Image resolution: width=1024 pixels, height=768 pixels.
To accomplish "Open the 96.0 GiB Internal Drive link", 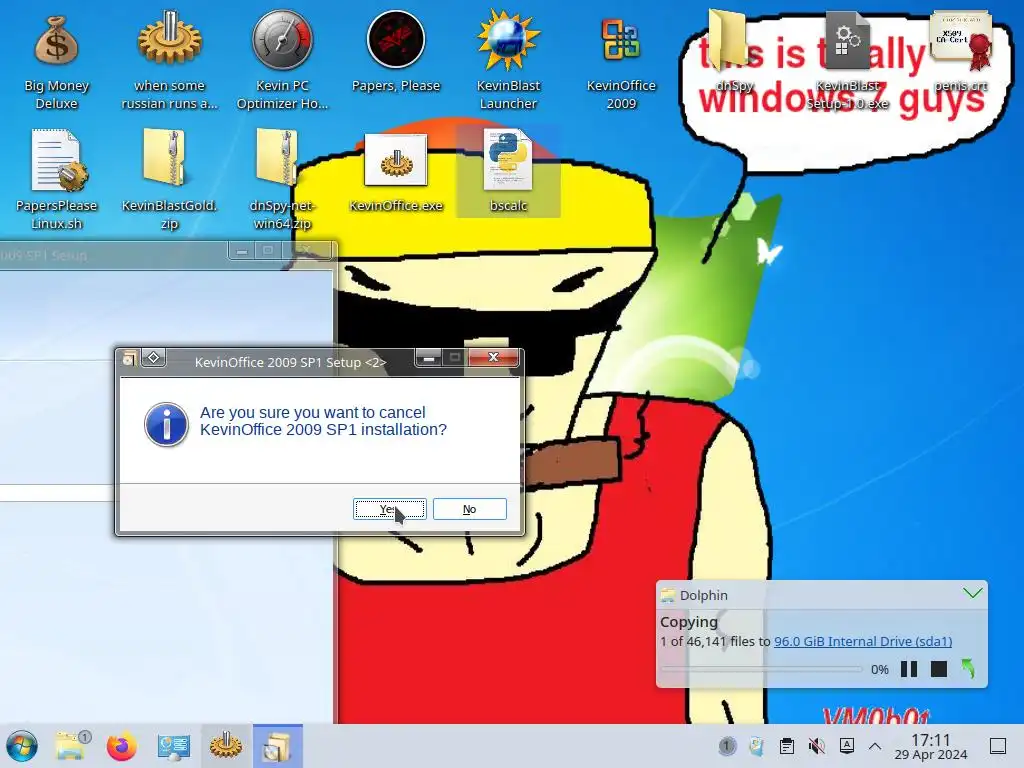I will 863,641.
